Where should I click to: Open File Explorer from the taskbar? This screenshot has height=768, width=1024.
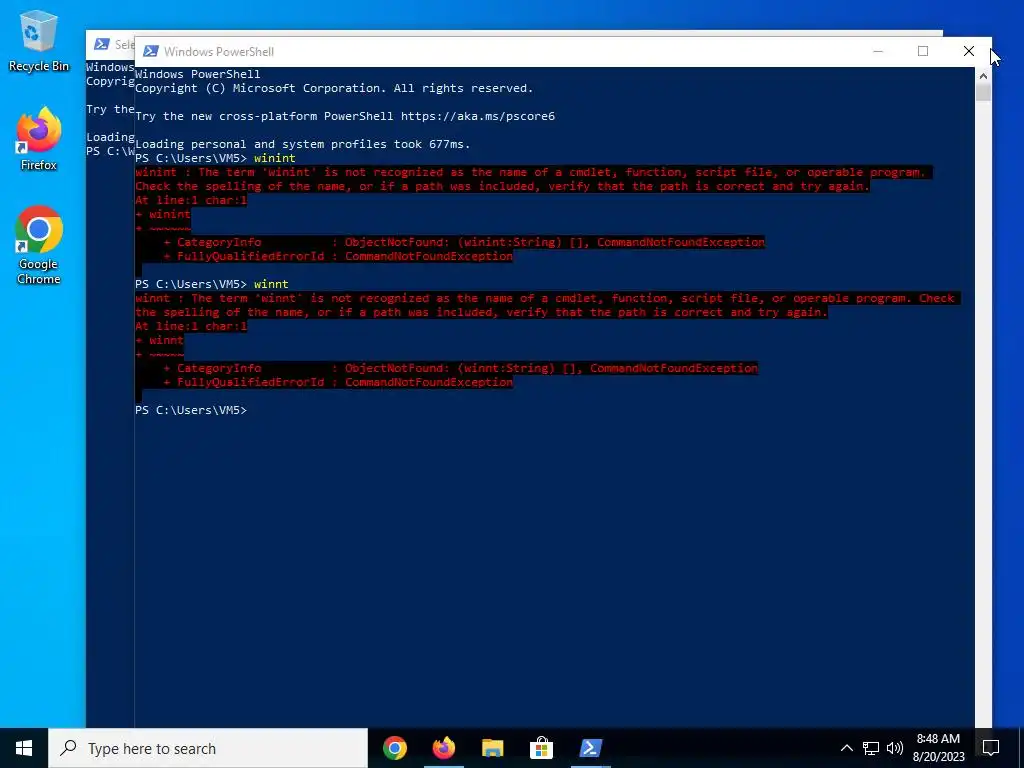click(492, 748)
